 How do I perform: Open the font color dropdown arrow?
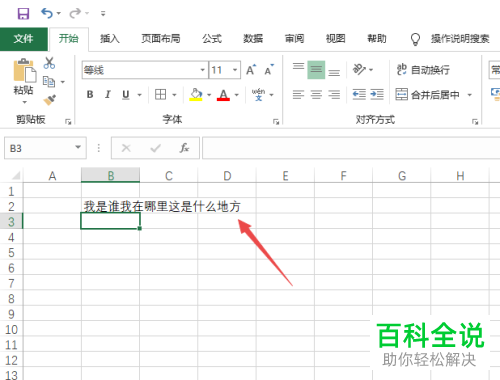click(x=237, y=95)
